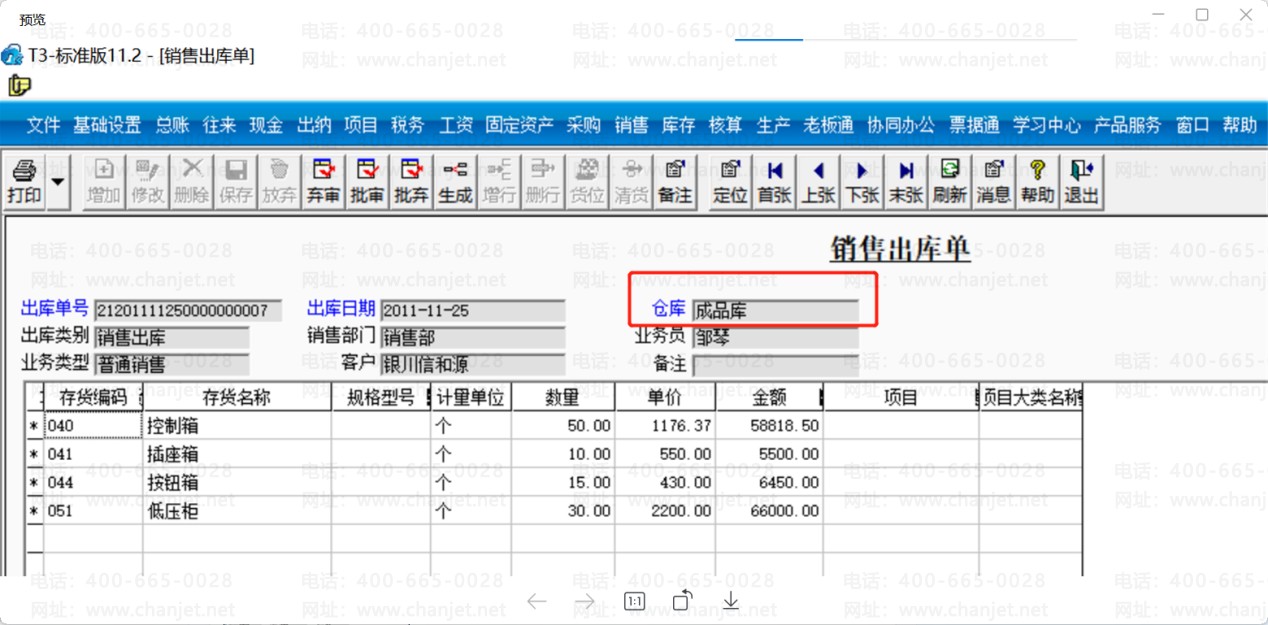This screenshot has width=1268, height=625.
Task: Open the 采购 menu
Action: click(584, 125)
